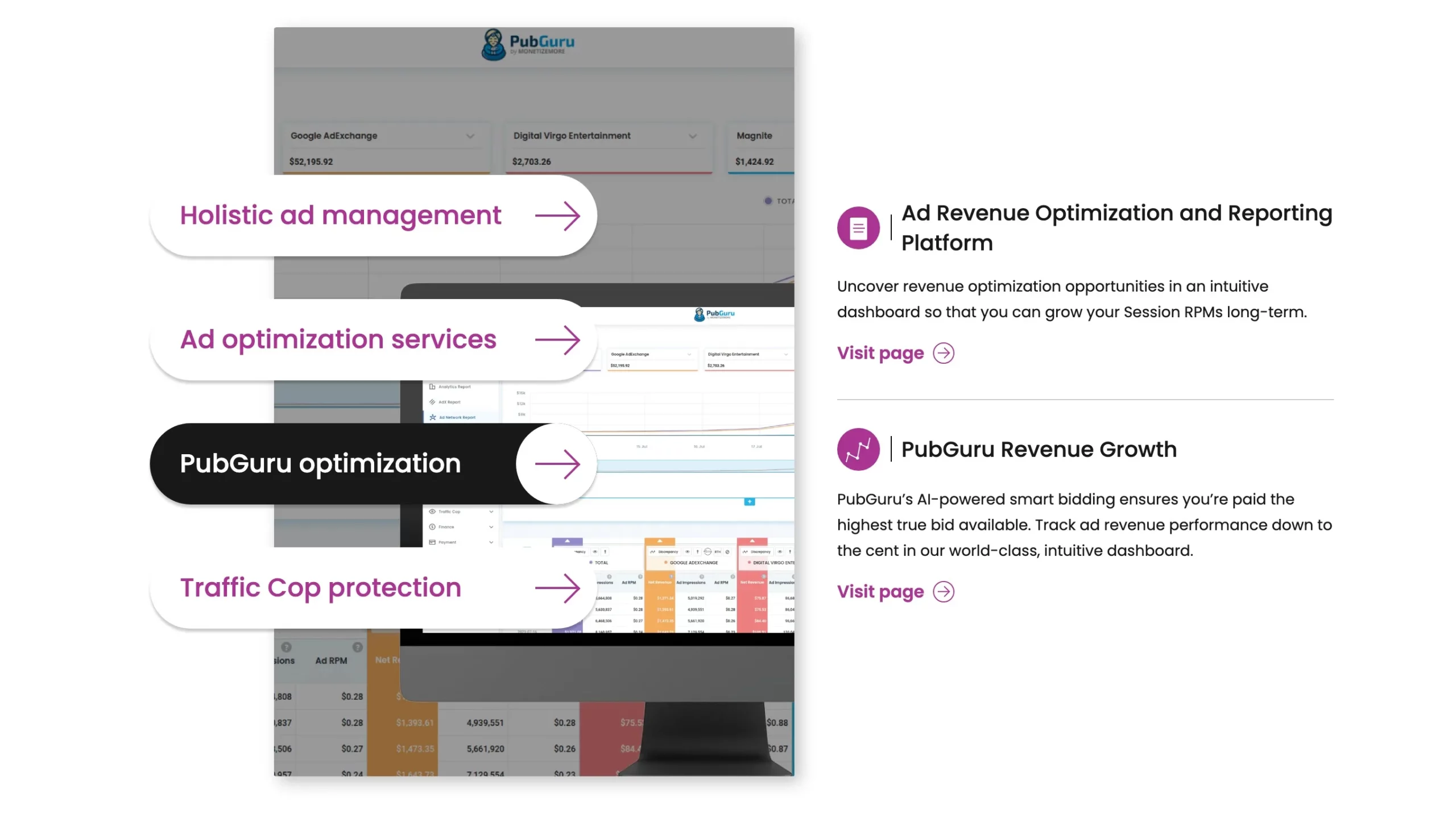Click the Ad Network Report star icon in the sidebar

tap(433, 417)
